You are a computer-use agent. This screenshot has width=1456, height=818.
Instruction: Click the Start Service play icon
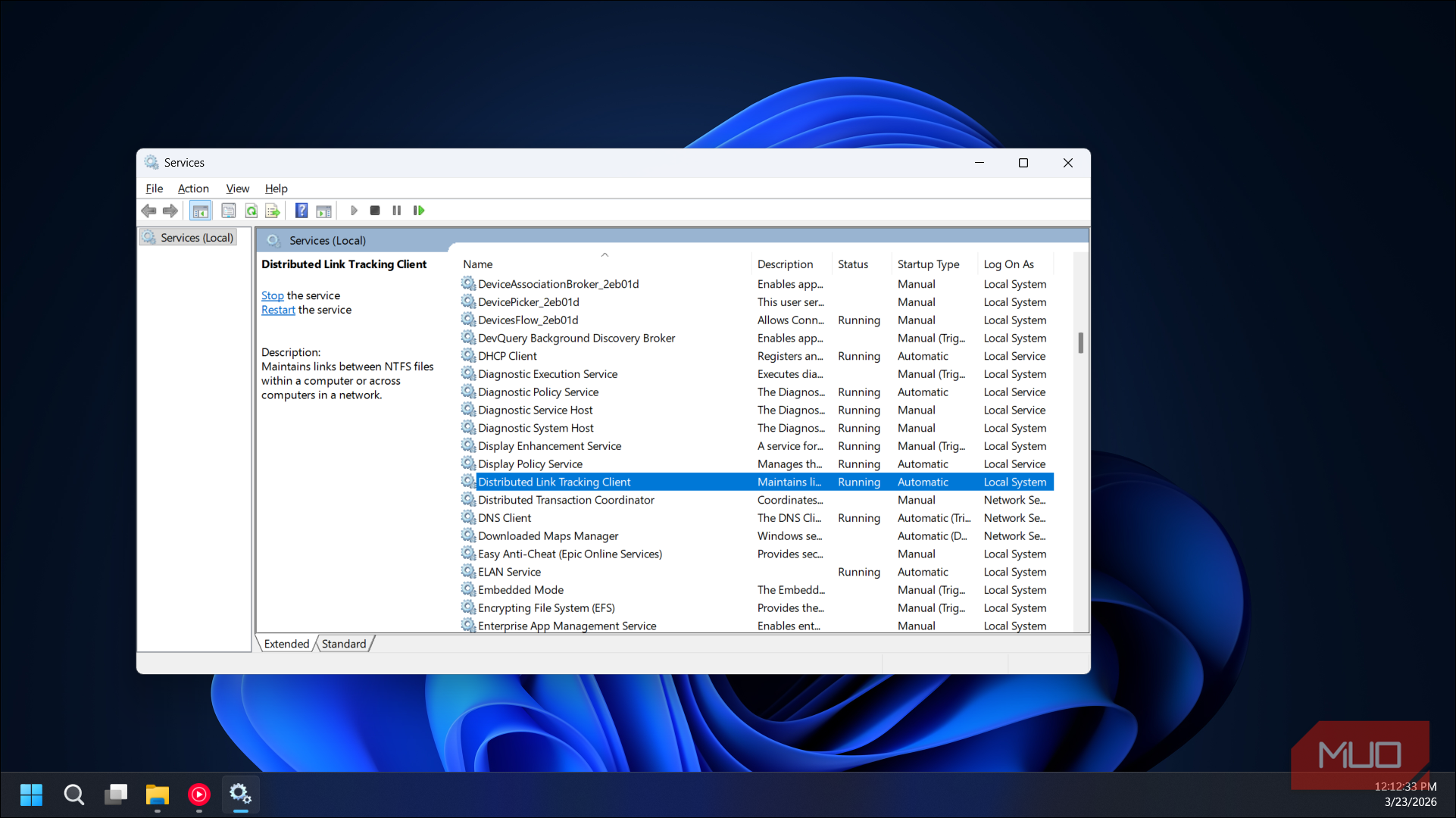pyautogui.click(x=353, y=211)
